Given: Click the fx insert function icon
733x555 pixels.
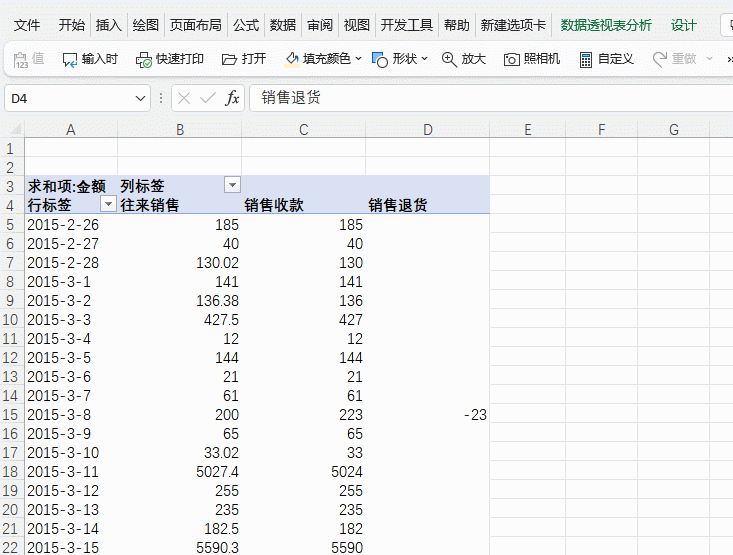Looking at the screenshot, I should point(232,98).
